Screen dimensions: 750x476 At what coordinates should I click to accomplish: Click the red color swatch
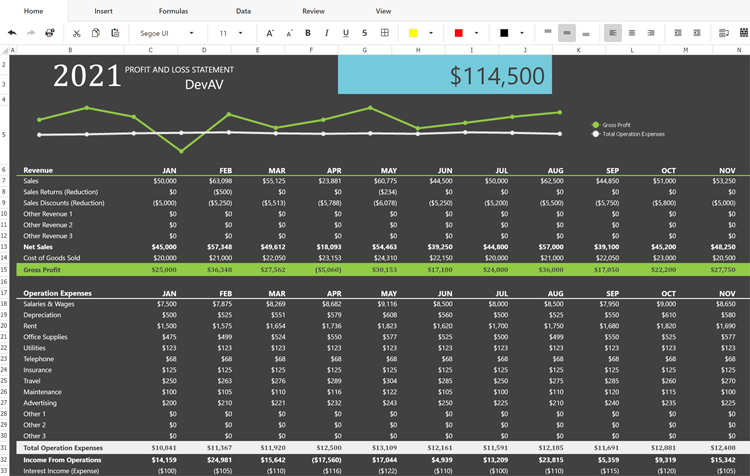[459, 33]
